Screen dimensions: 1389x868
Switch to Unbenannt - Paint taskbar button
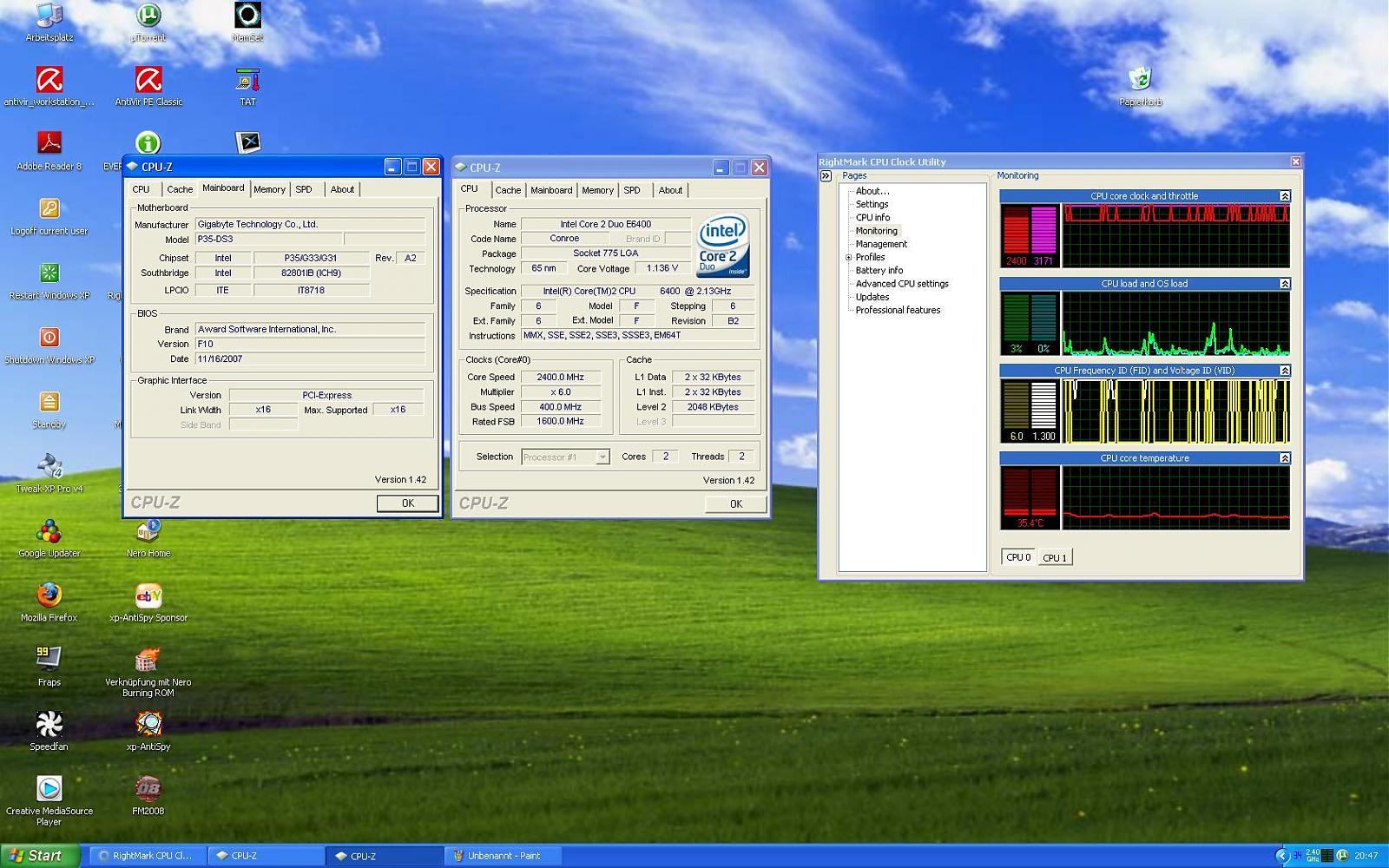(x=504, y=856)
